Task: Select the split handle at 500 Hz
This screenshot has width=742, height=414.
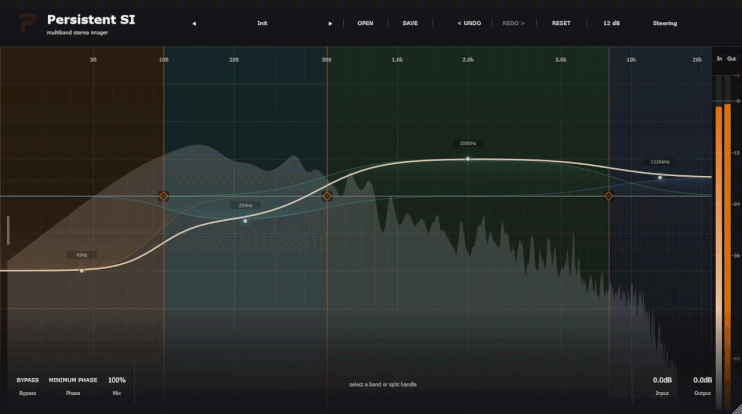Action: (x=327, y=196)
